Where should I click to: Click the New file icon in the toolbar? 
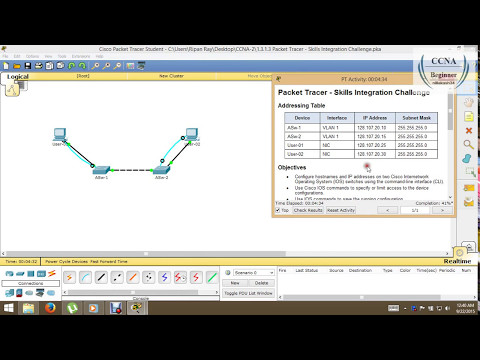pos(6,66)
